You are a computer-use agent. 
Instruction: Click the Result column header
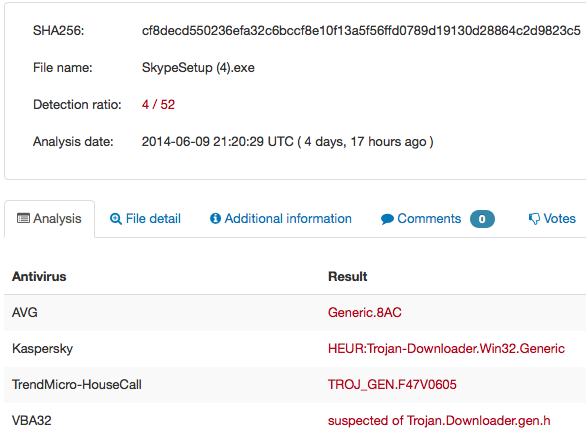[x=348, y=277]
